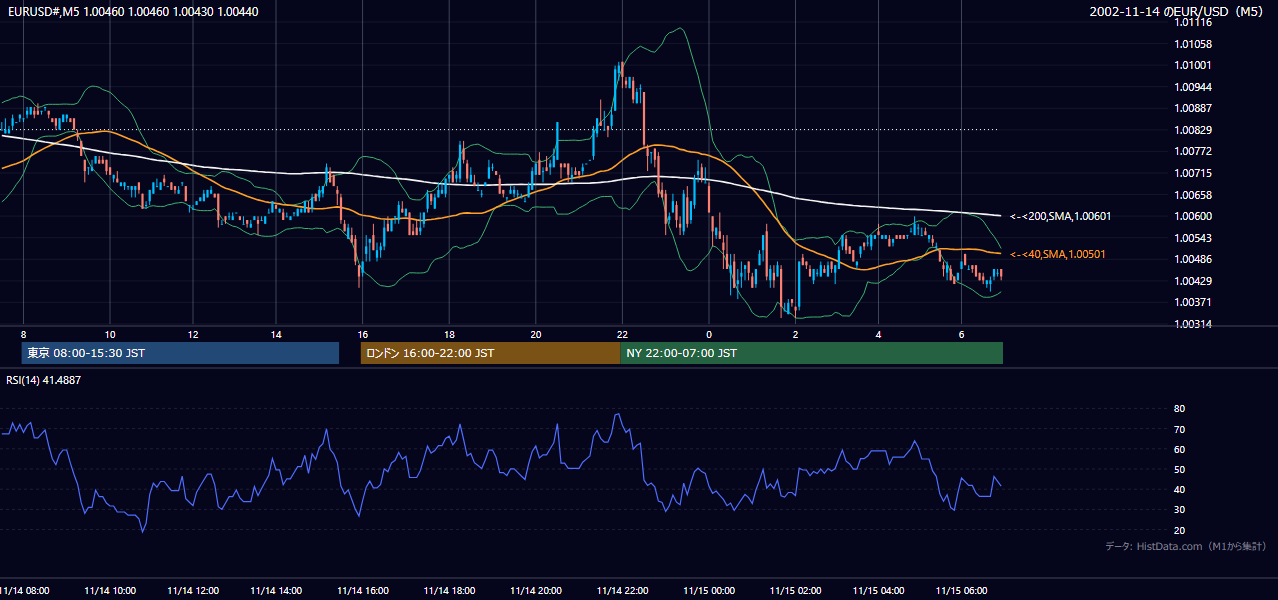Click price level 1.00429 on axis
This screenshot has height=600, width=1278.
click(x=1194, y=281)
